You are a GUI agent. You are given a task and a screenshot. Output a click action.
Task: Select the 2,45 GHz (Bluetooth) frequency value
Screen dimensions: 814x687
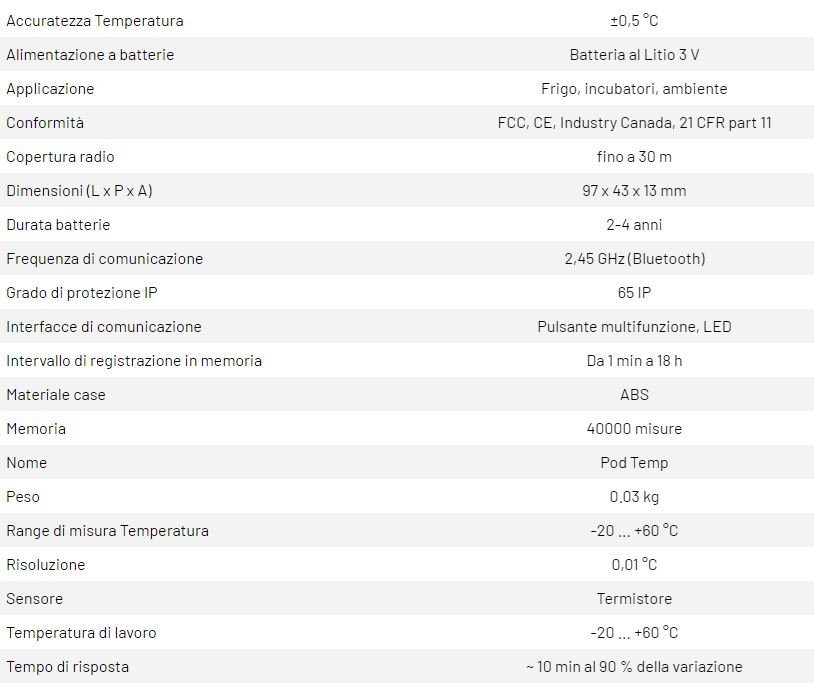(634, 259)
